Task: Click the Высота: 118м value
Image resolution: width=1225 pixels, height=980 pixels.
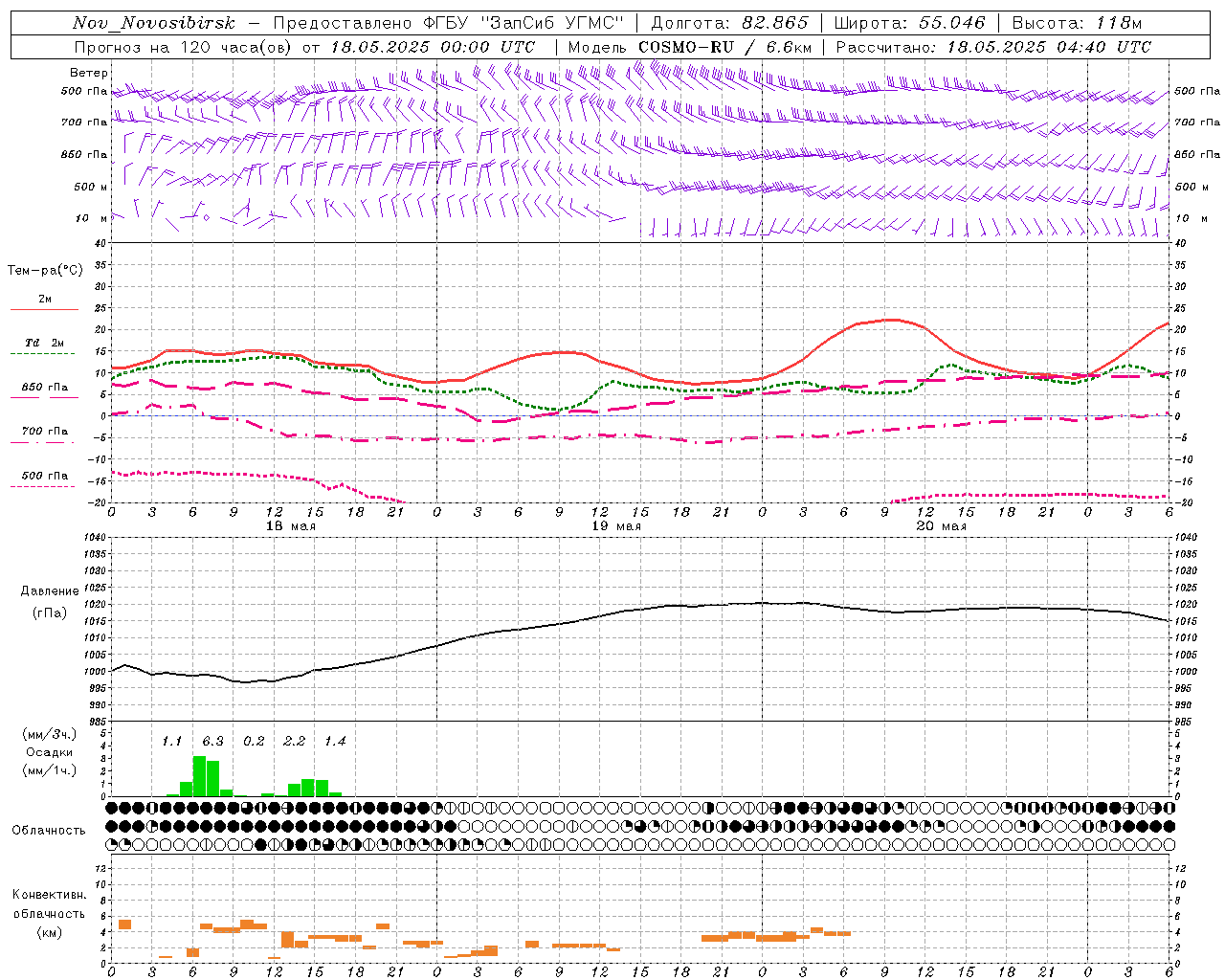Action: pyautogui.click(x=1078, y=23)
